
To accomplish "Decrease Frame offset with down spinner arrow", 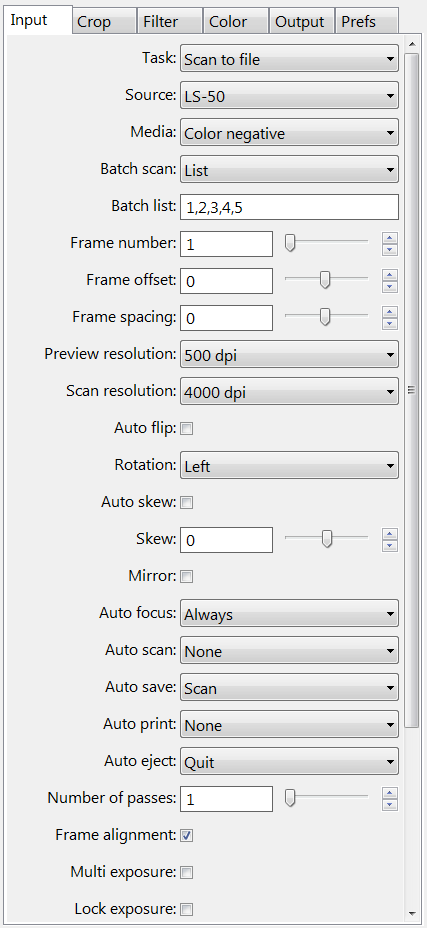I will pos(390,287).
